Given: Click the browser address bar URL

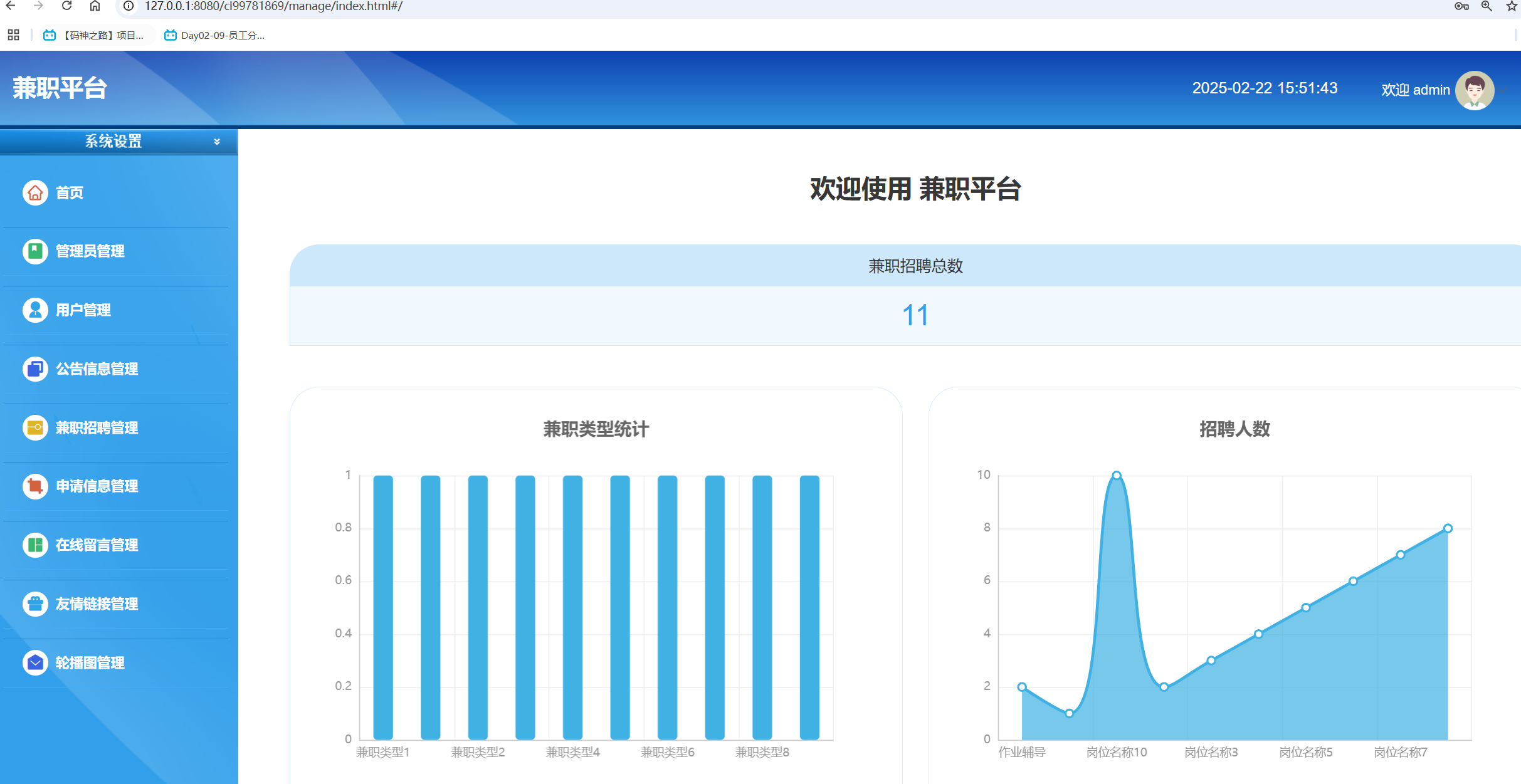Looking at the screenshot, I should (273, 6).
